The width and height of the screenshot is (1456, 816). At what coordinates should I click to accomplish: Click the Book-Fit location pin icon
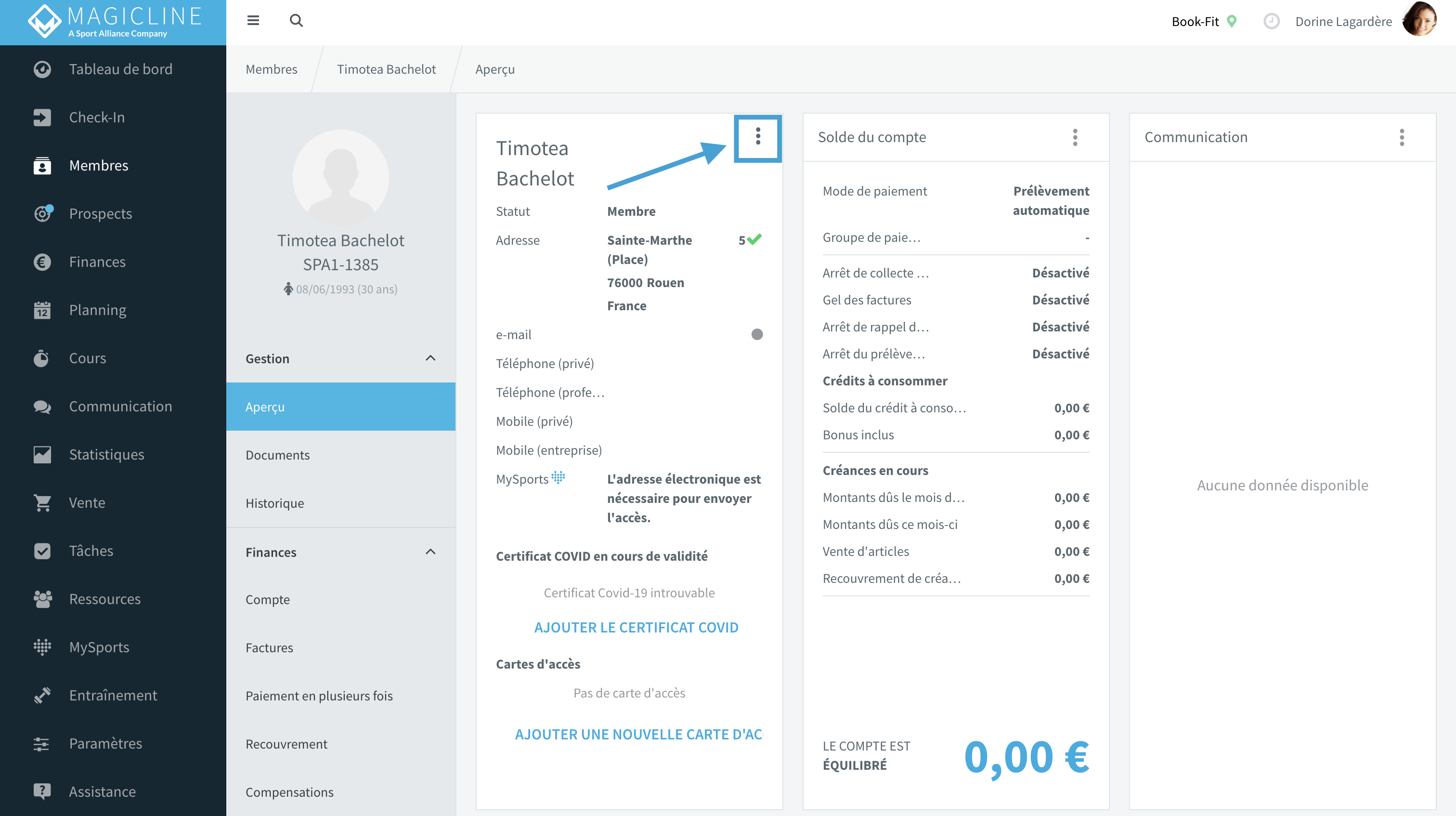point(1232,22)
